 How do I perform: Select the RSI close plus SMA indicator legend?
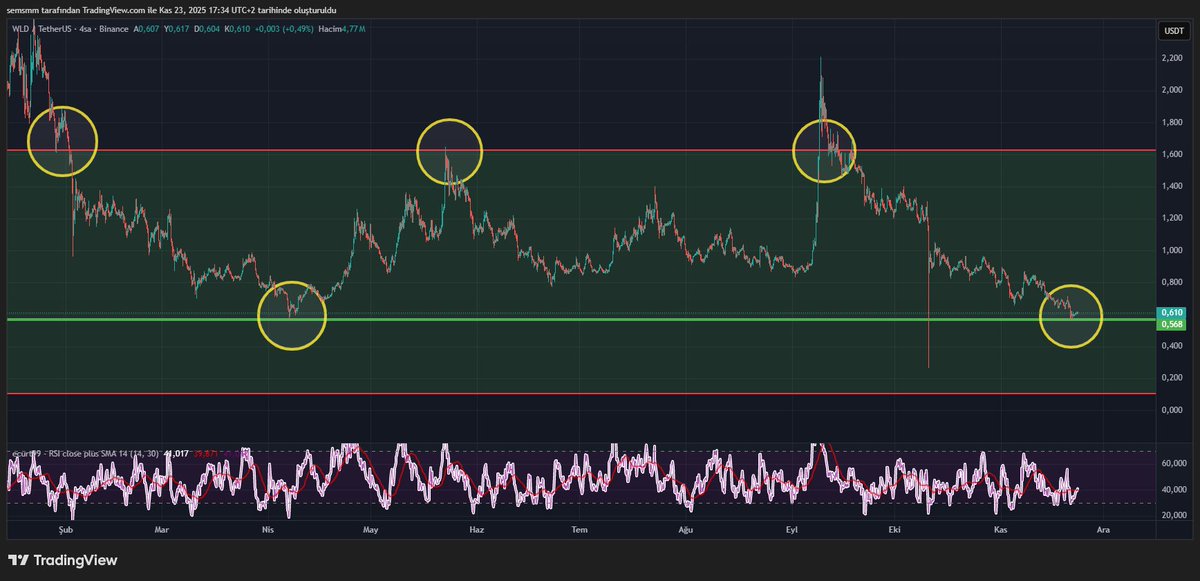tap(85, 454)
